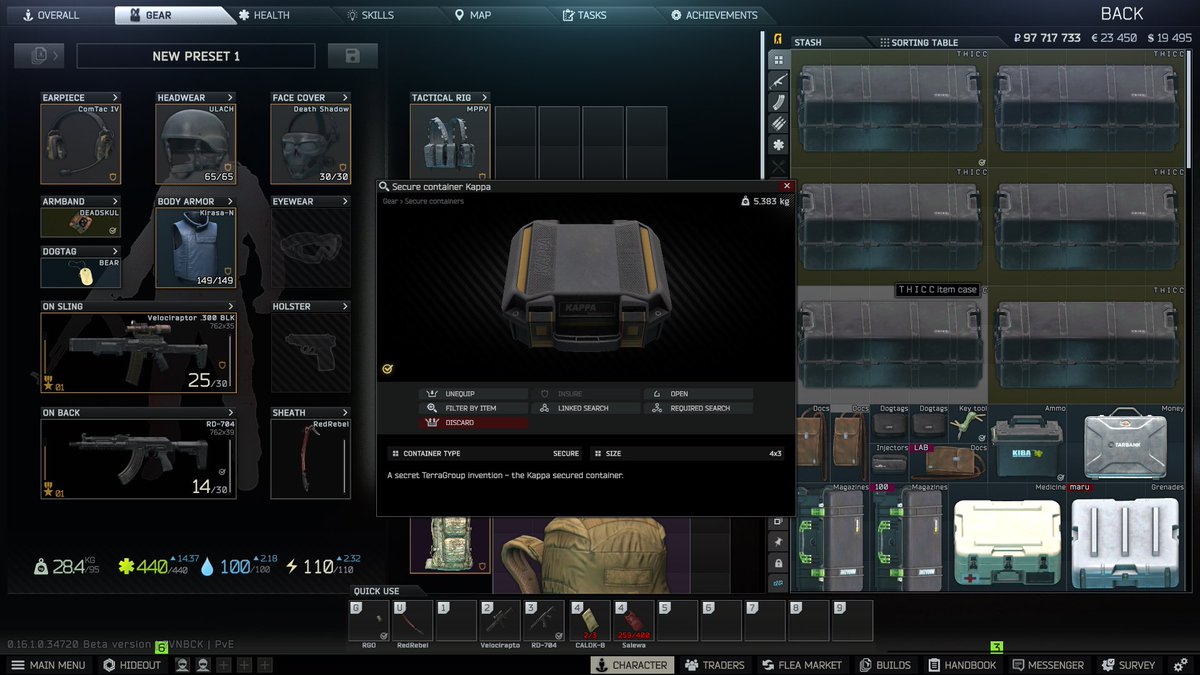1200x675 pixels.
Task: Expand the EARPIECE slot header arrow
Action: pyautogui.click(x=116, y=98)
